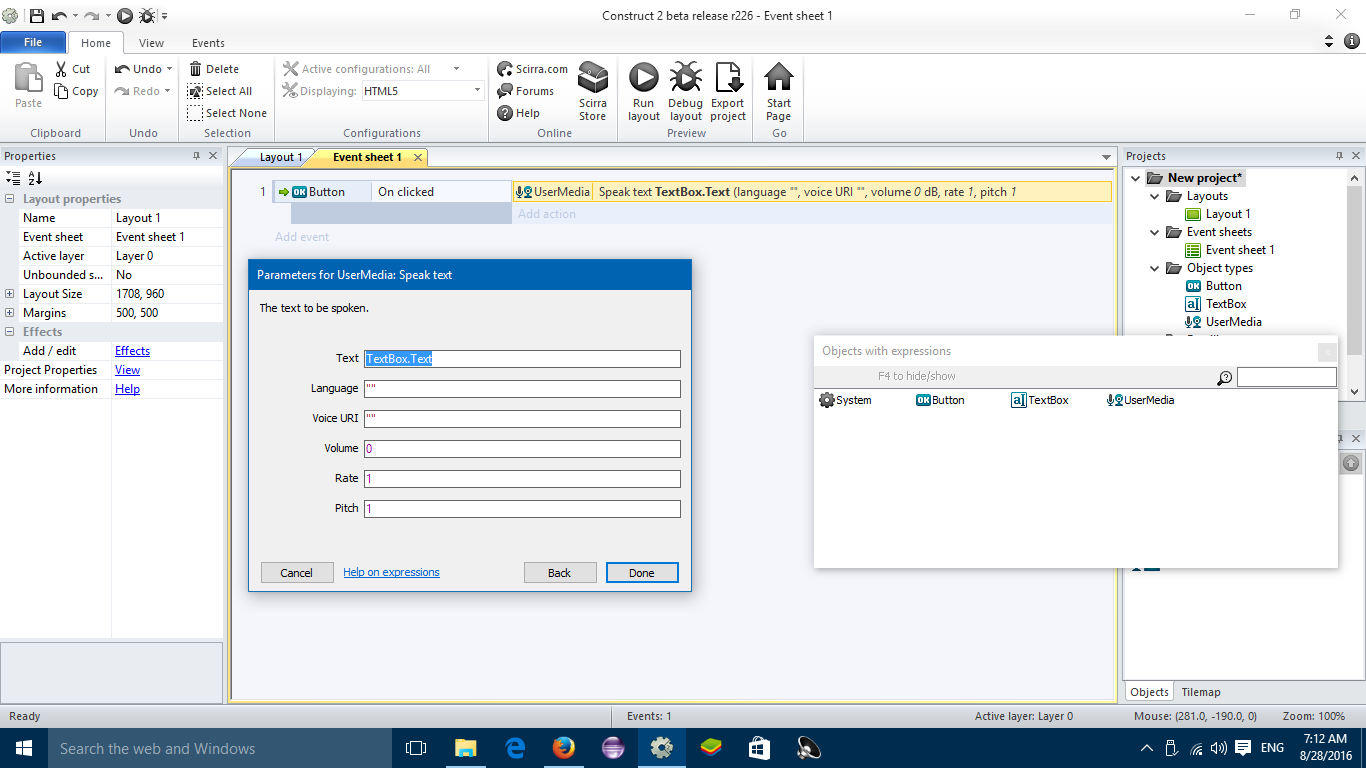1366x768 pixels.
Task: Click the Help ribbon button
Action: pos(518,113)
